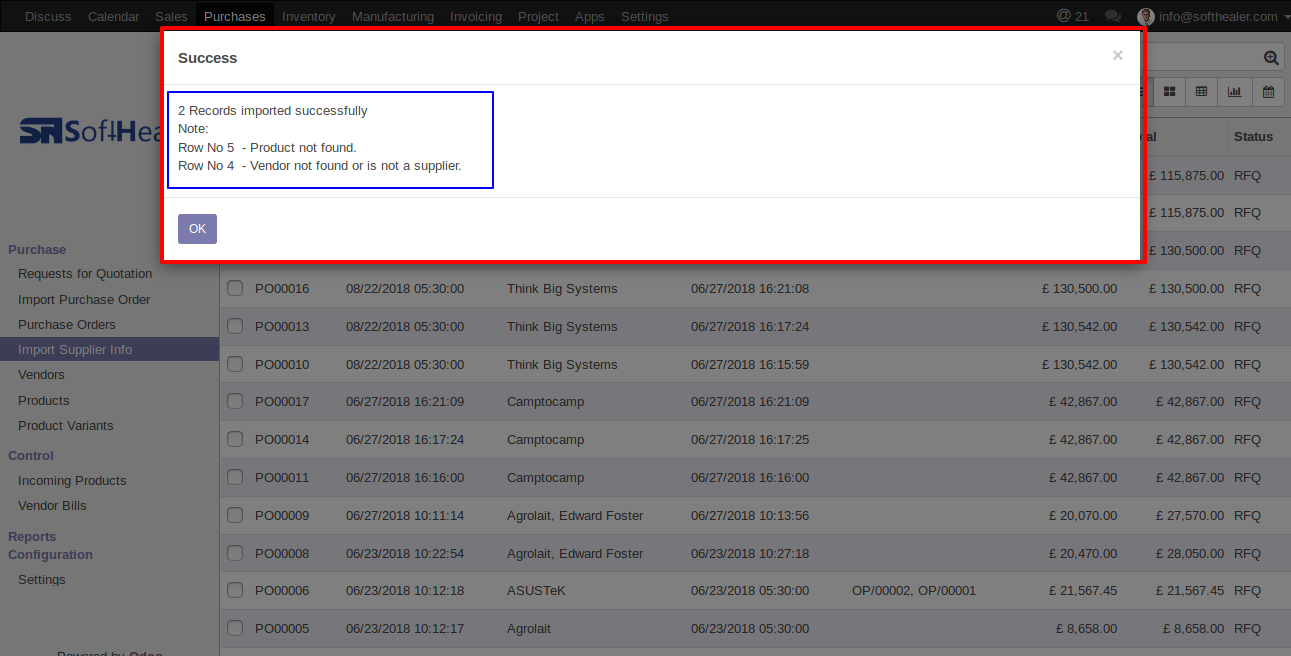Select the PO00017 row checkbox
The width and height of the screenshot is (1291, 656).
(235, 401)
